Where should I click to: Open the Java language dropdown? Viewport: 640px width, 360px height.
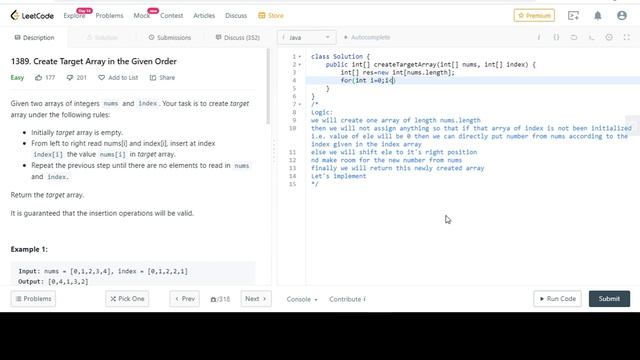[x=307, y=38]
